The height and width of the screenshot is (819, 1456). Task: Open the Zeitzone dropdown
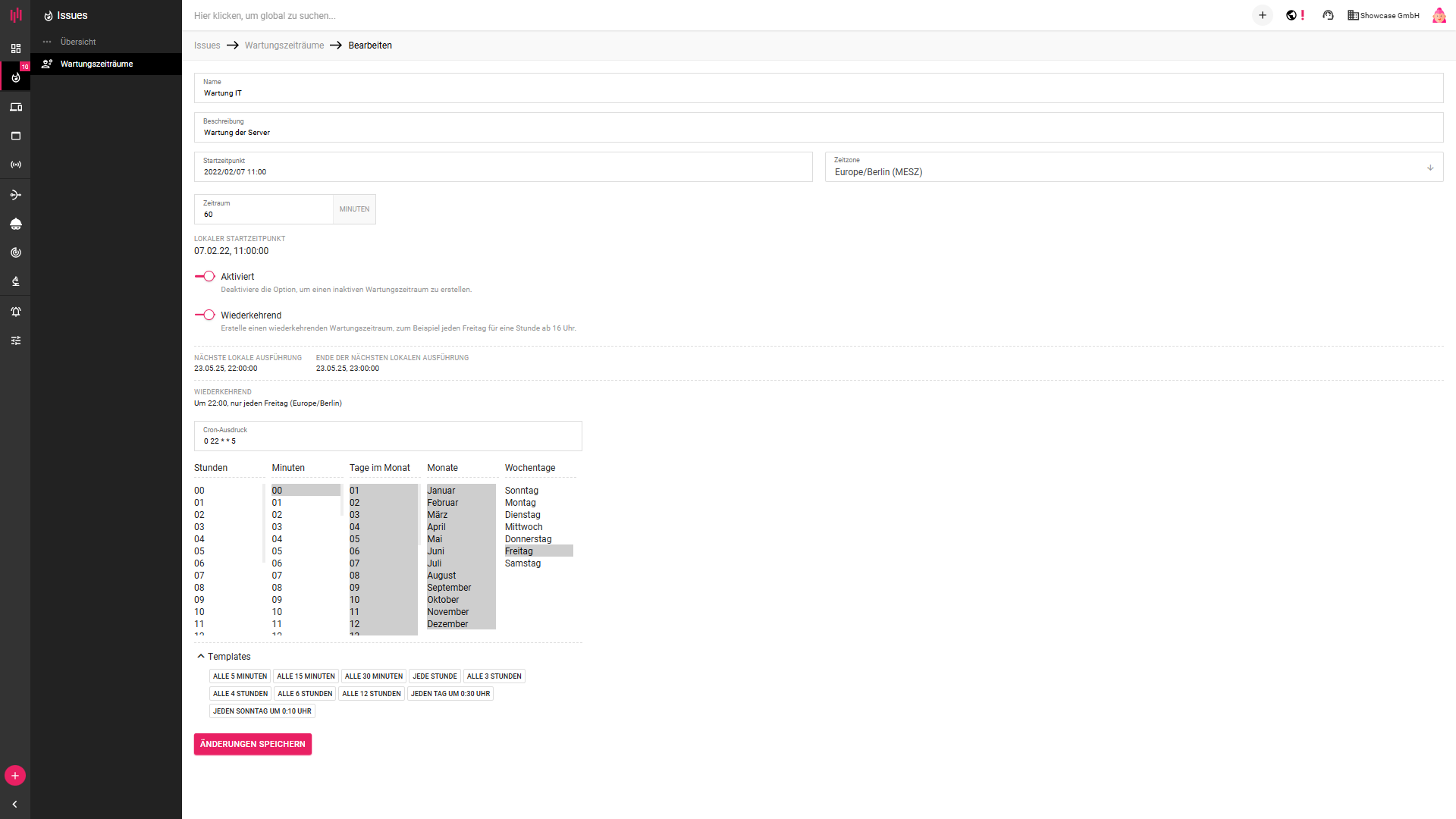click(x=1134, y=168)
